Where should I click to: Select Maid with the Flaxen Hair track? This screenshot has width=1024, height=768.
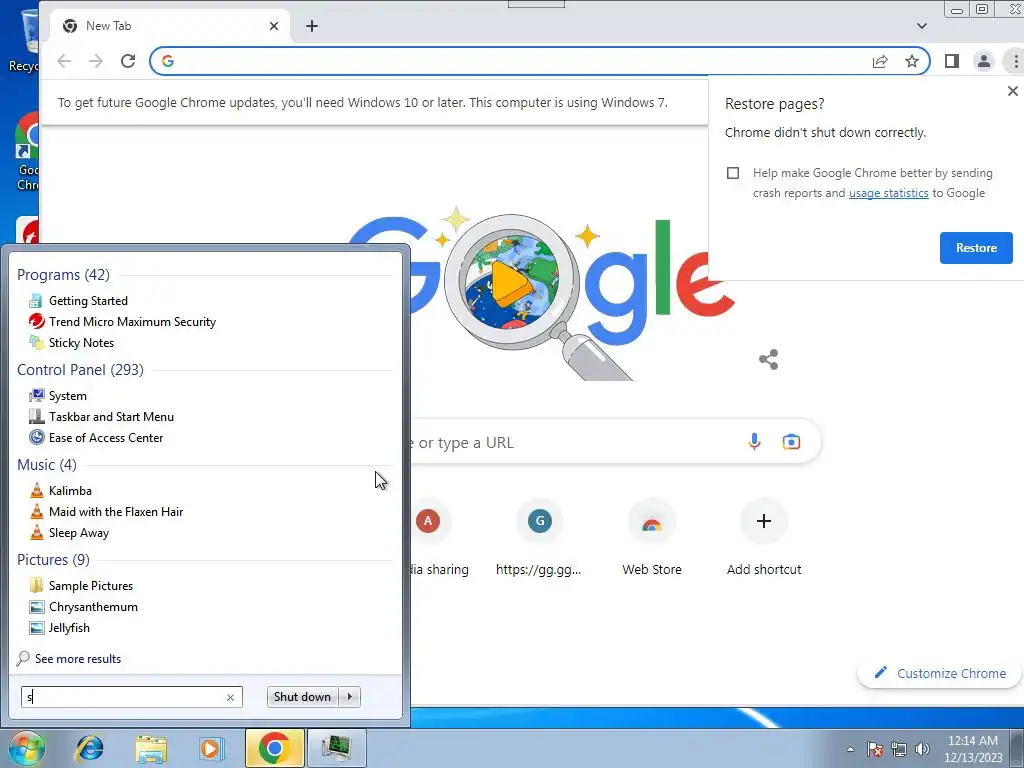click(106, 512)
